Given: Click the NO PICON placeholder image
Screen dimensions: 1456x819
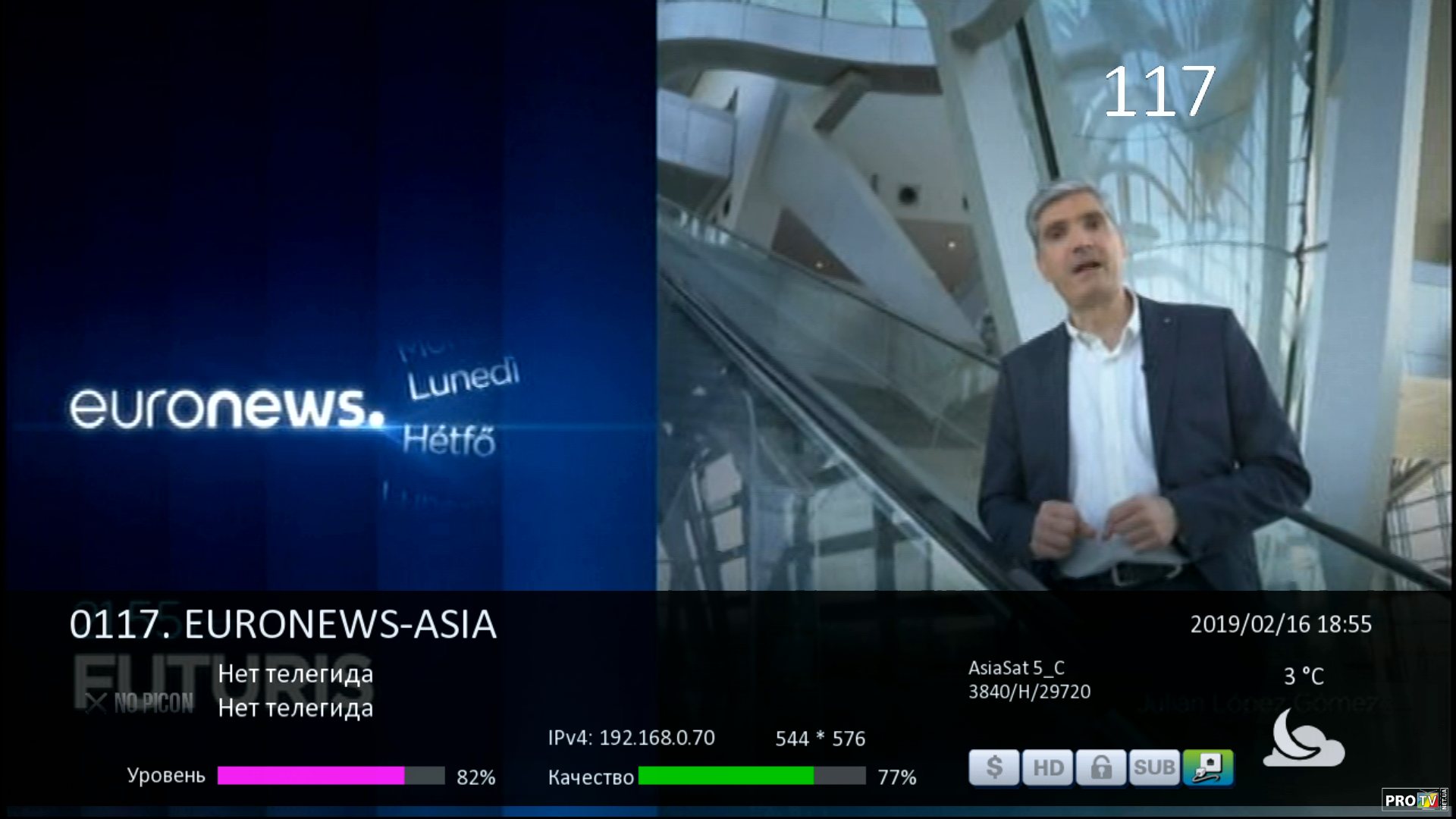Looking at the screenshot, I should coord(140,703).
